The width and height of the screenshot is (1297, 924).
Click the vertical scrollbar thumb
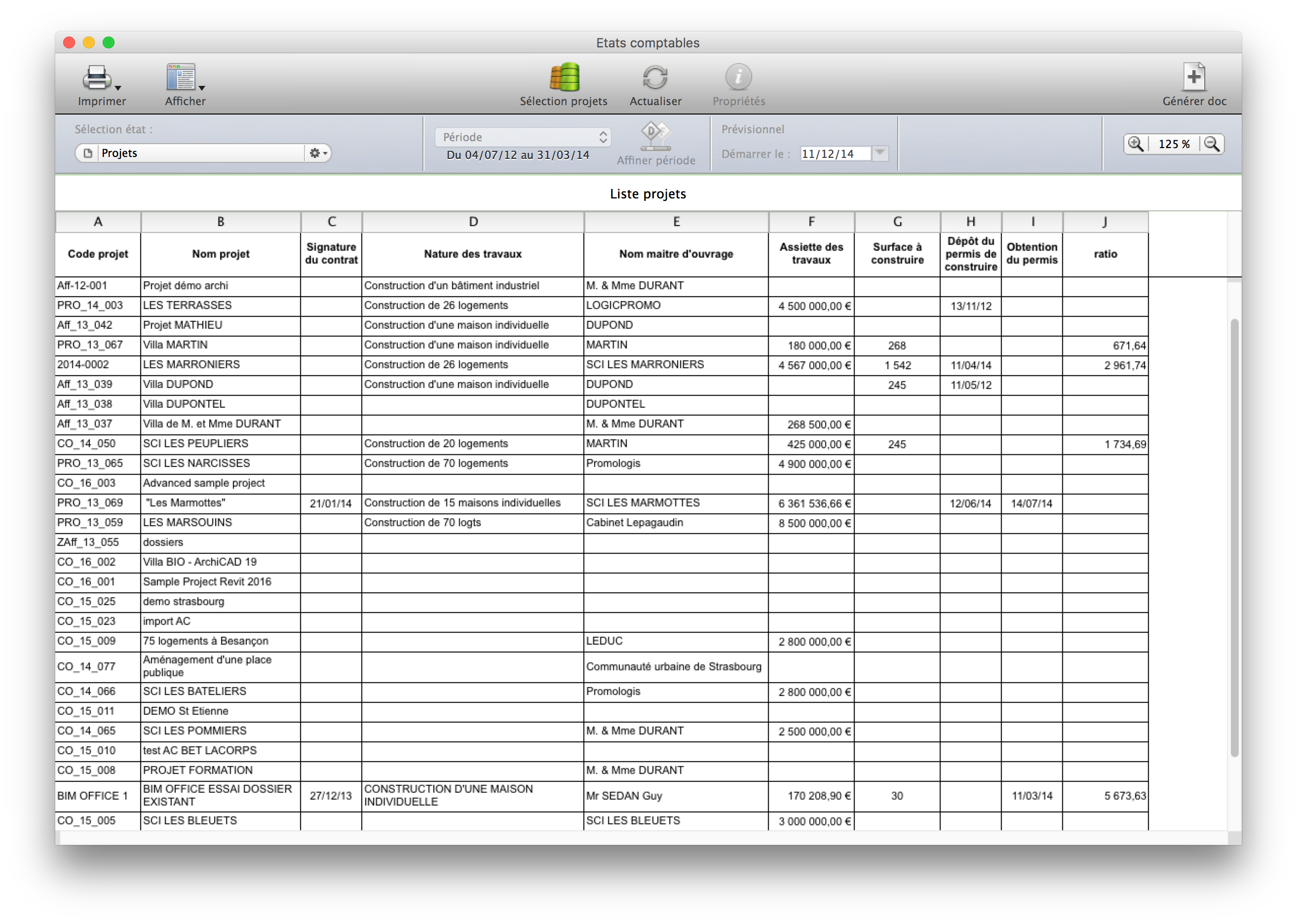click(x=1234, y=538)
